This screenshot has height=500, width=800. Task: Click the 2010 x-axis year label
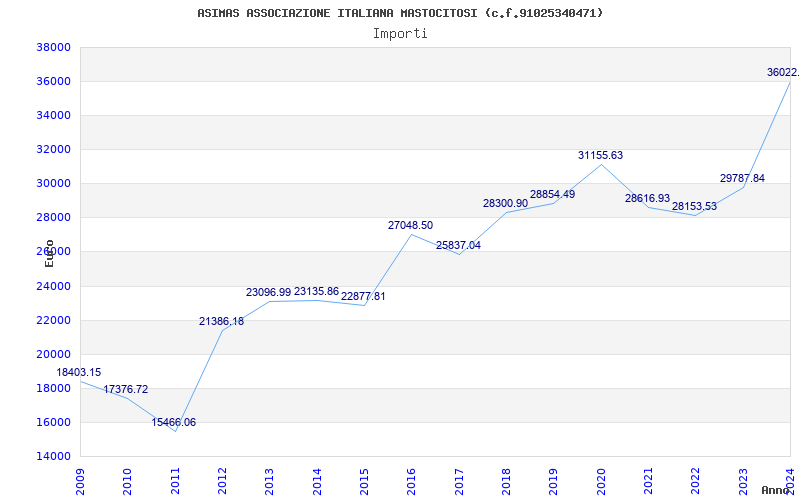128,482
